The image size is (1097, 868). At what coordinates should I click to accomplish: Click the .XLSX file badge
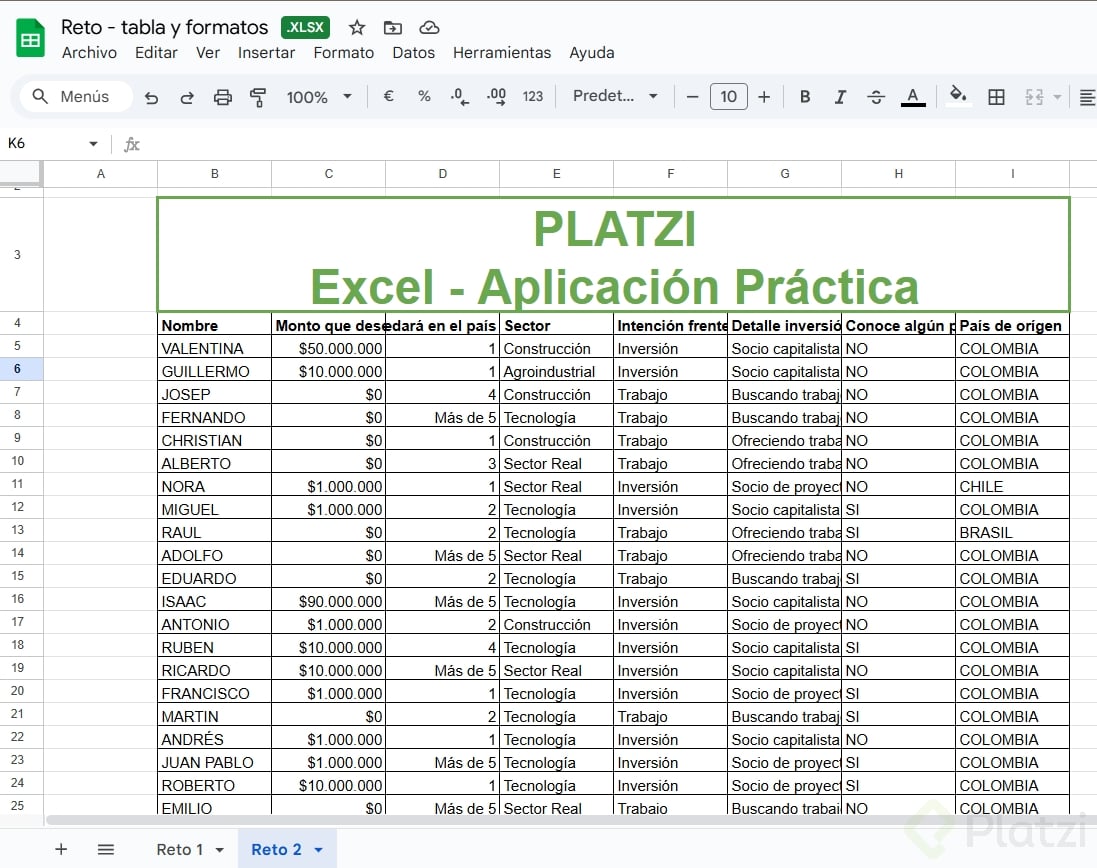(306, 27)
